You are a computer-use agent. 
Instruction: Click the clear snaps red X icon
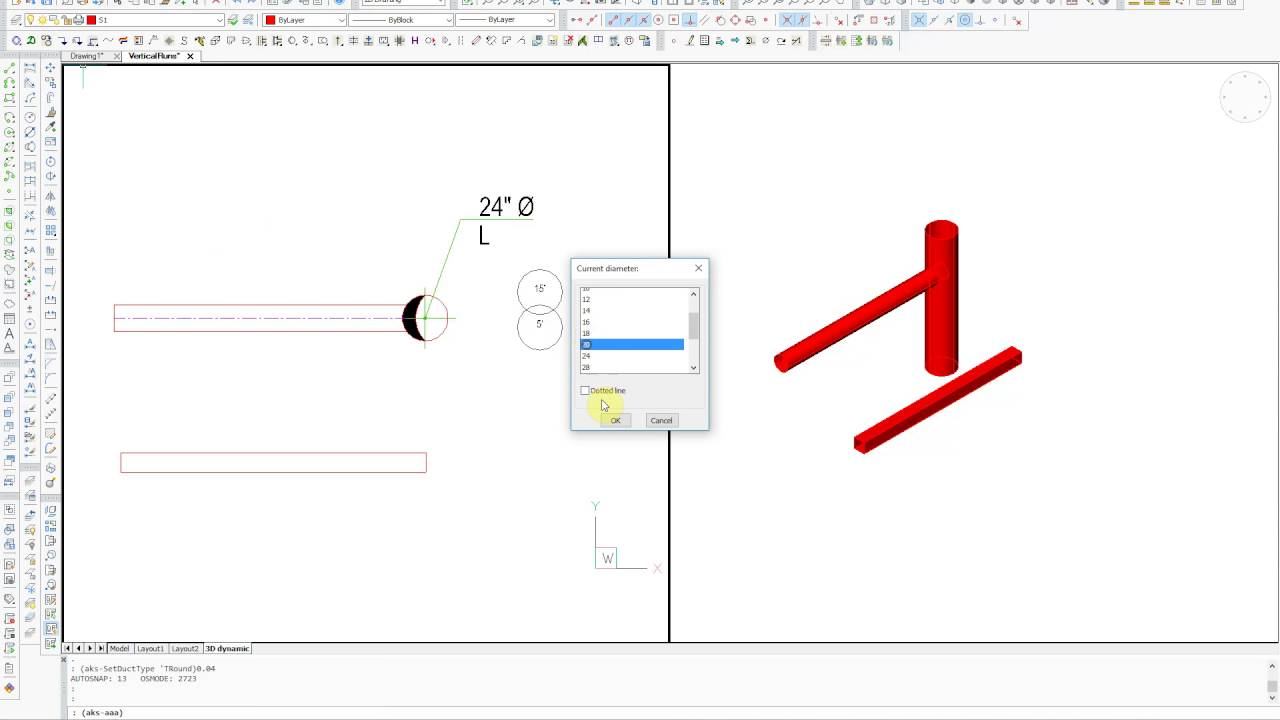click(839, 20)
